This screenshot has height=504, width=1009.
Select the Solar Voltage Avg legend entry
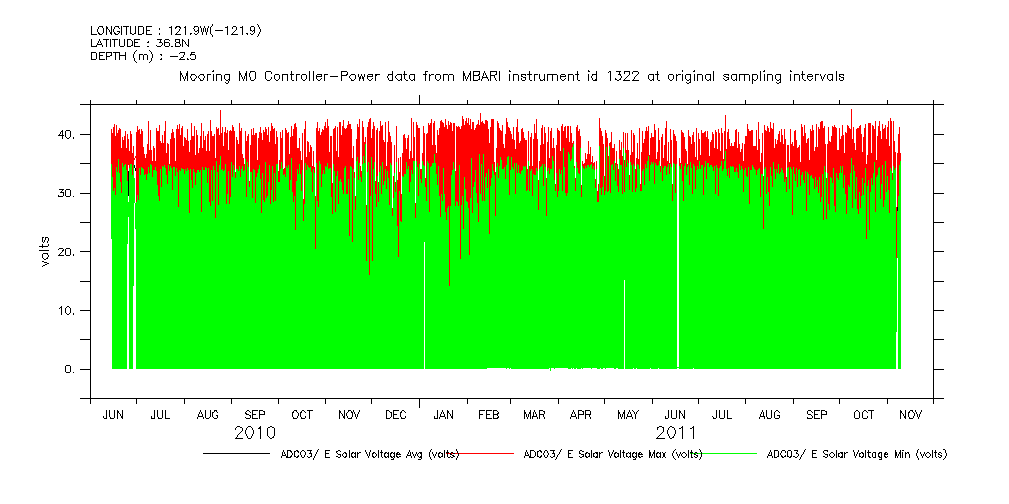370,454
